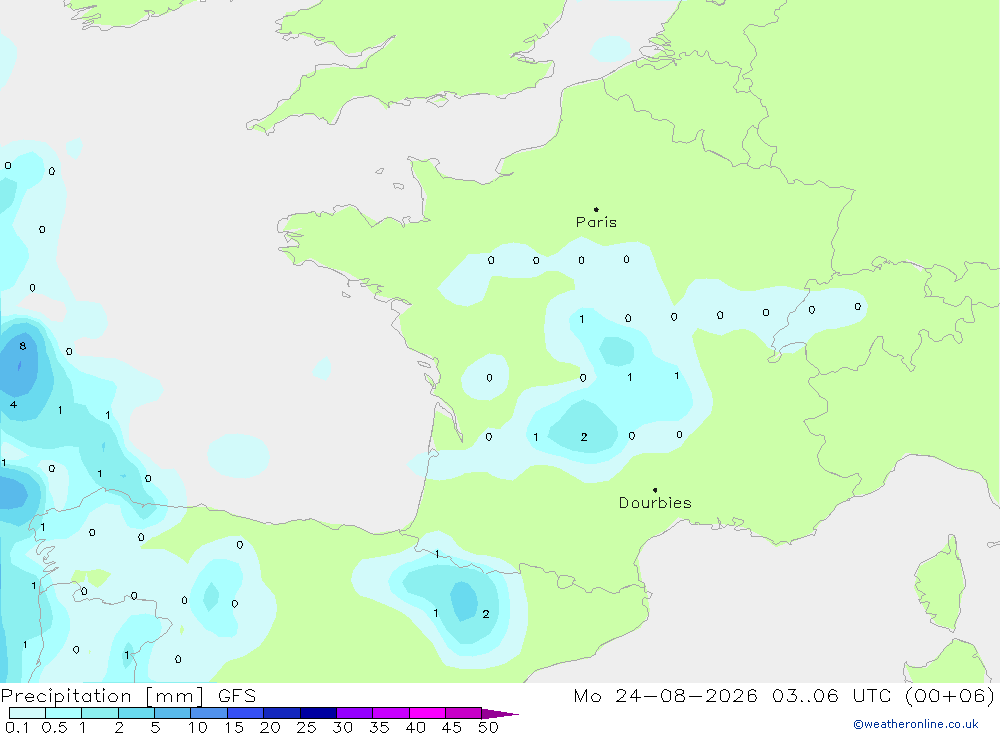This screenshot has width=1000, height=733.
Task: Click the '50' legend tick label
Action: pos(488,727)
